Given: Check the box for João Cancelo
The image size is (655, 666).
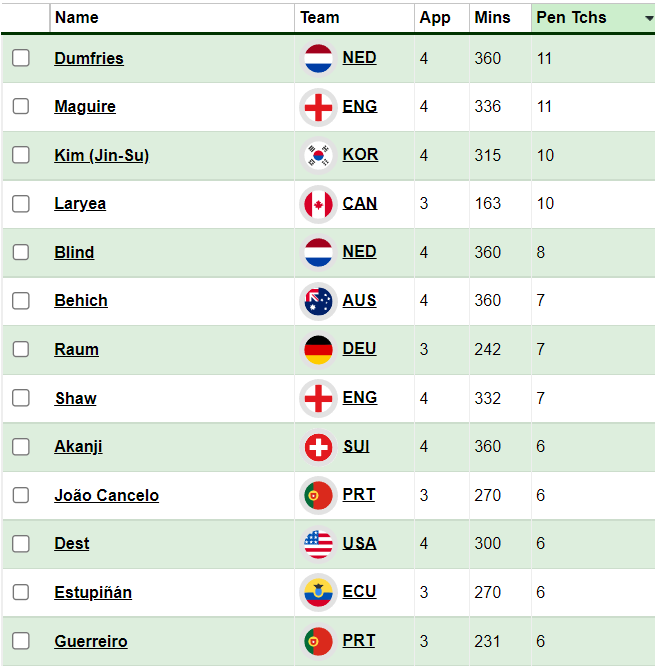Looking at the screenshot, I should 21,495.
